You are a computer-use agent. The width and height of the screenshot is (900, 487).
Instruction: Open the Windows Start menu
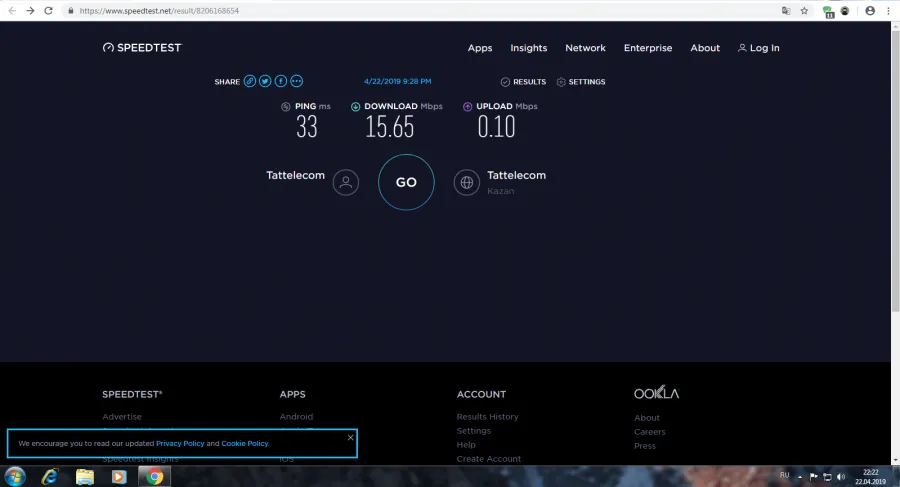pyautogui.click(x=15, y=477)
